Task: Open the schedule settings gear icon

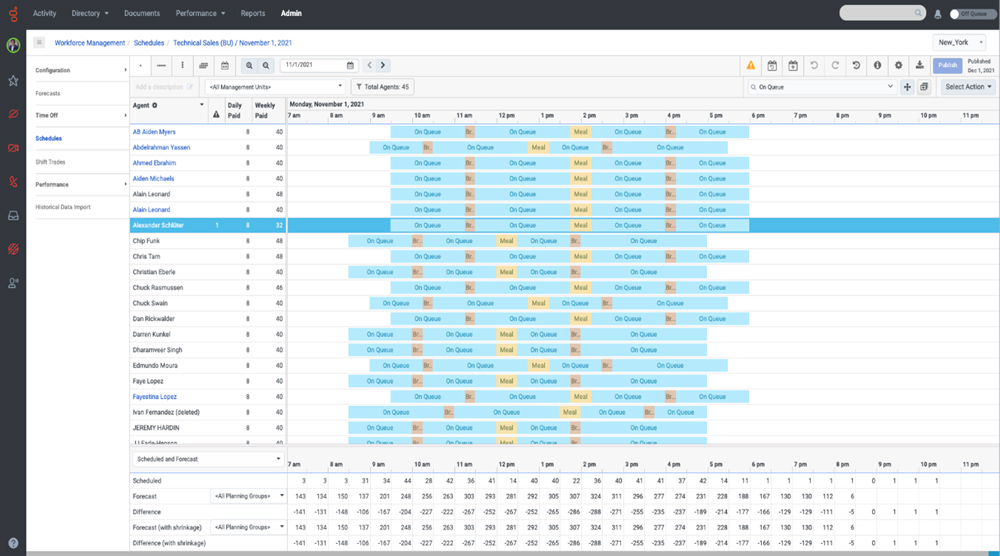Action: [898, 65]
